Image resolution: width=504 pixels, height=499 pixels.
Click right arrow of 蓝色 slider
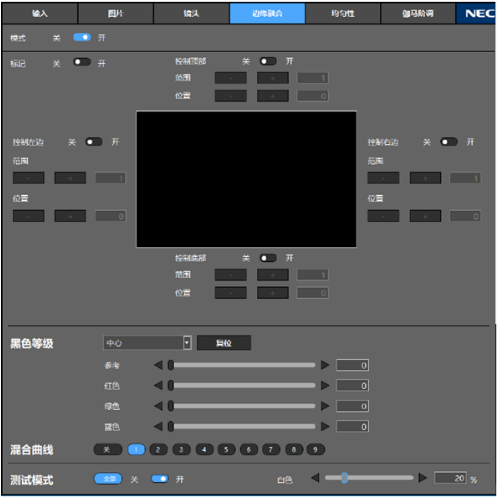click(325, 427)
